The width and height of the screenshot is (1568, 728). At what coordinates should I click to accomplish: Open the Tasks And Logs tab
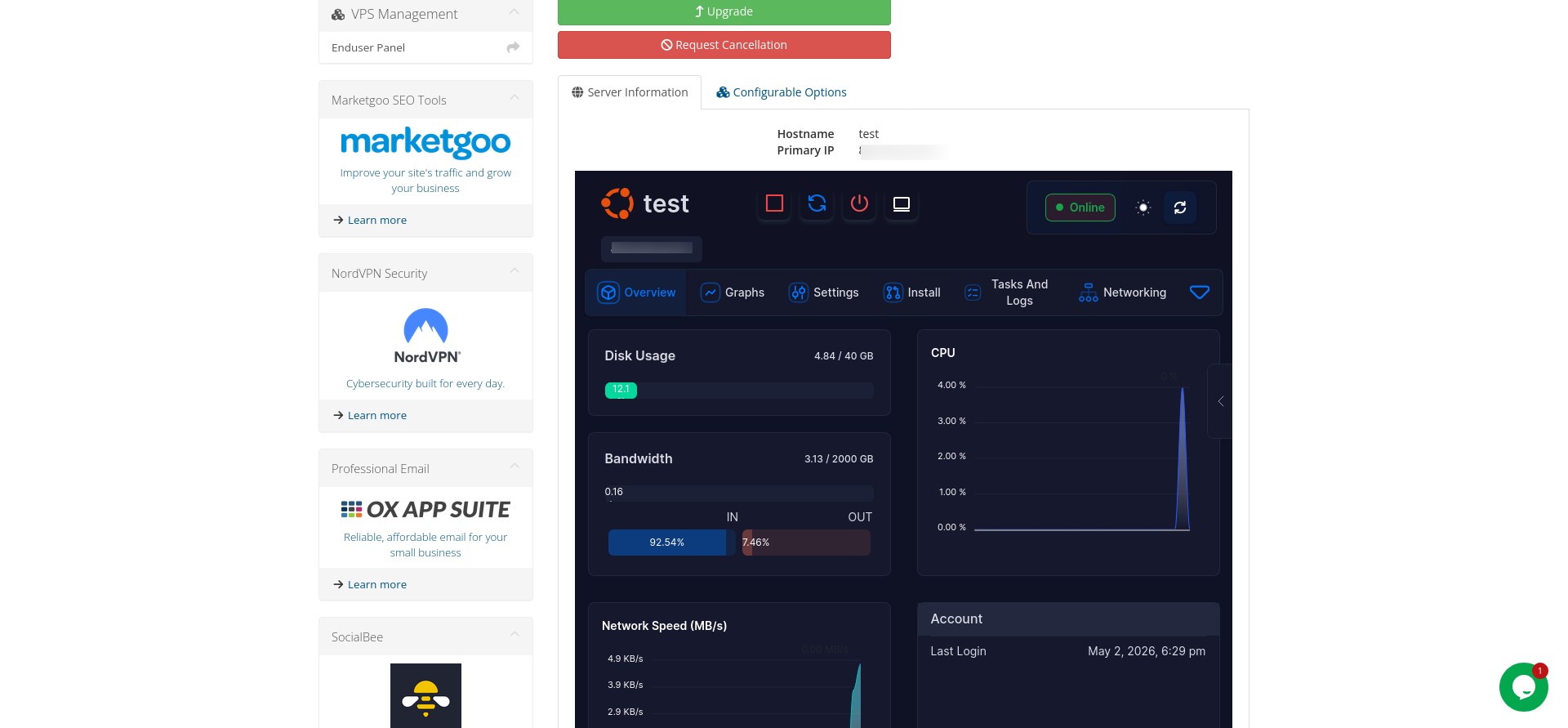tap(1006, 293)
